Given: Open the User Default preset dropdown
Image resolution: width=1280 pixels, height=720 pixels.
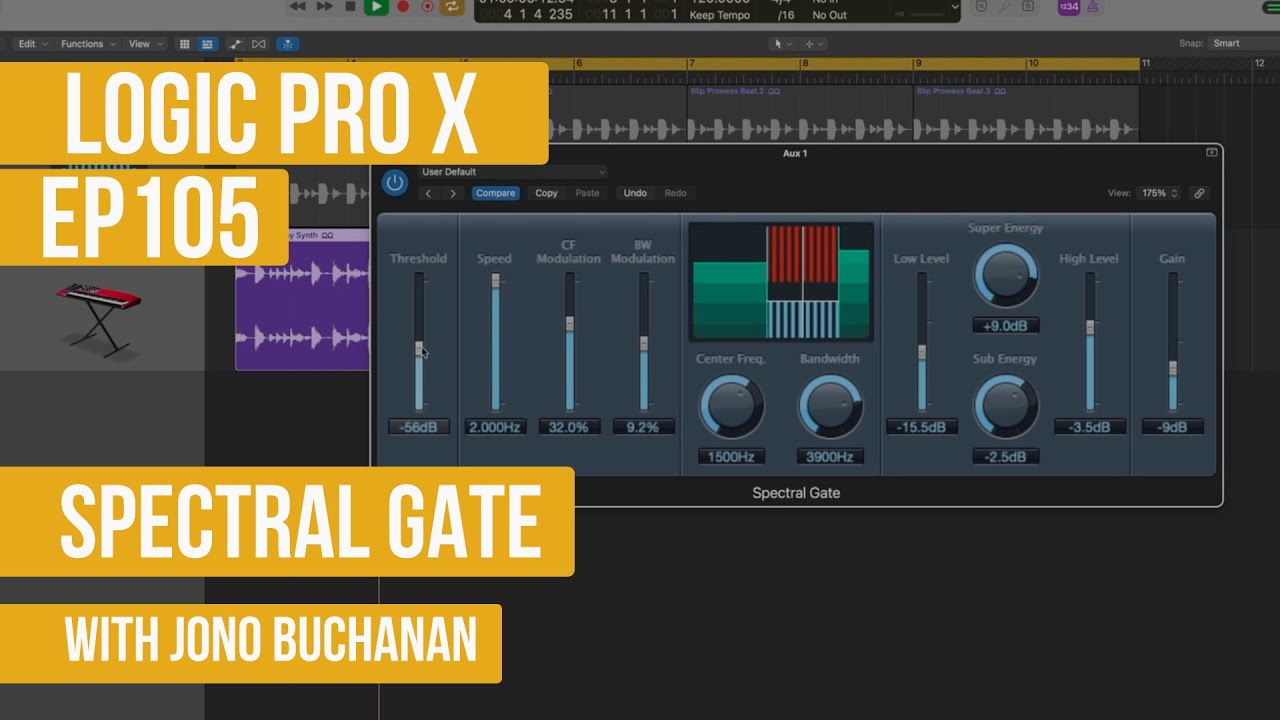Looking at the screenshot, I should pos(512,172).
